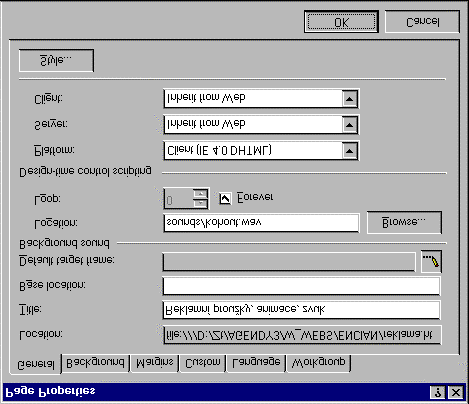
Task: Click the Background sound section label
Action: click(x=64, y=244)
